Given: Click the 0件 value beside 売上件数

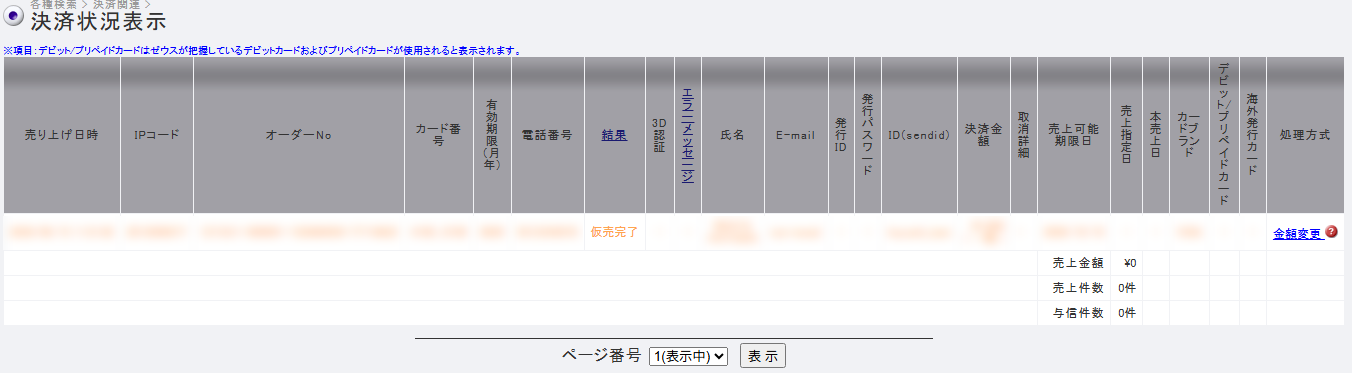Looking at the screenshot, I should (x=1127, y=288).
